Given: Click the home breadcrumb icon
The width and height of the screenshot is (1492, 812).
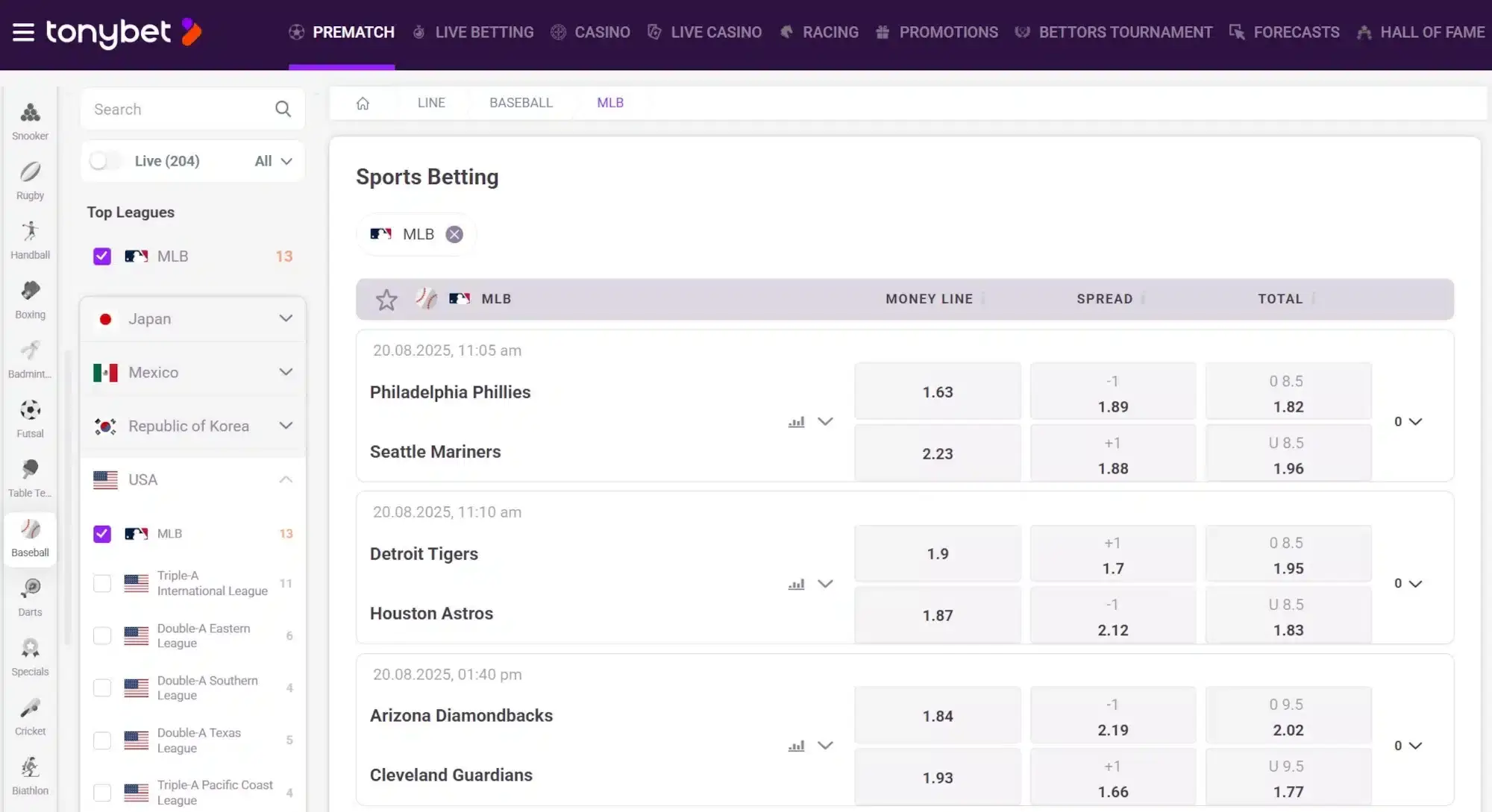Looking at the screenshot, I should pos(363,103).
